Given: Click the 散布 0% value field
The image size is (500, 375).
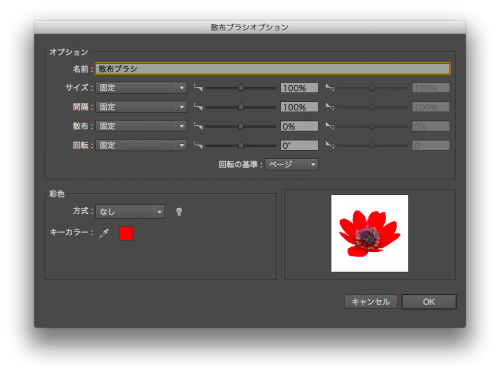Looking at the screenshot, I should (299, 126).
